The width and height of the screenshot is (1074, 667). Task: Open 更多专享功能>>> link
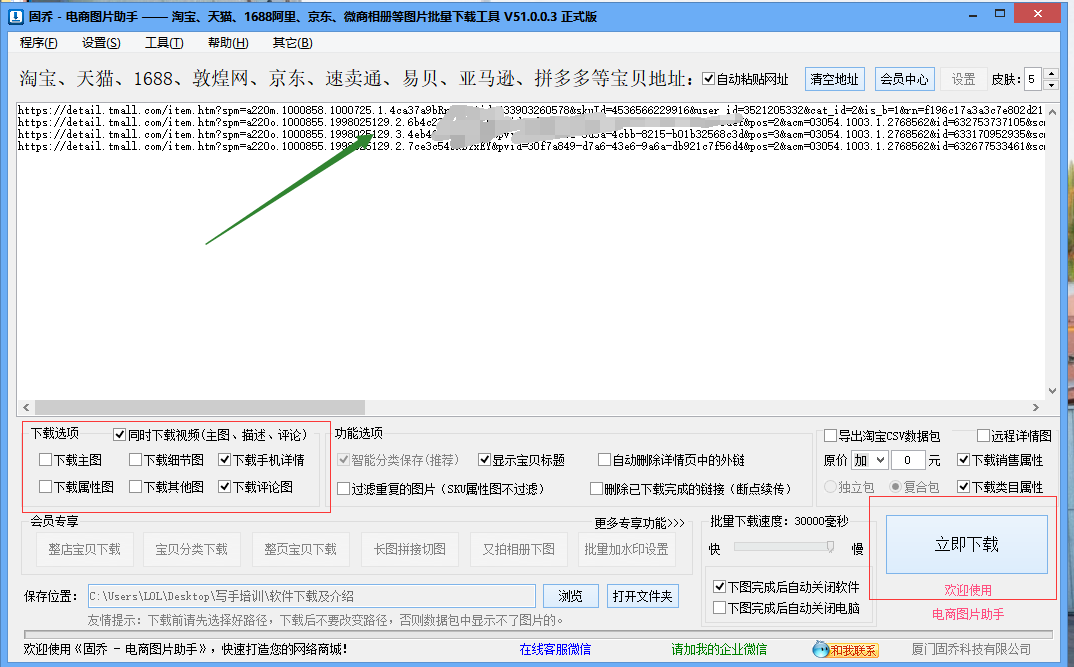640,523
